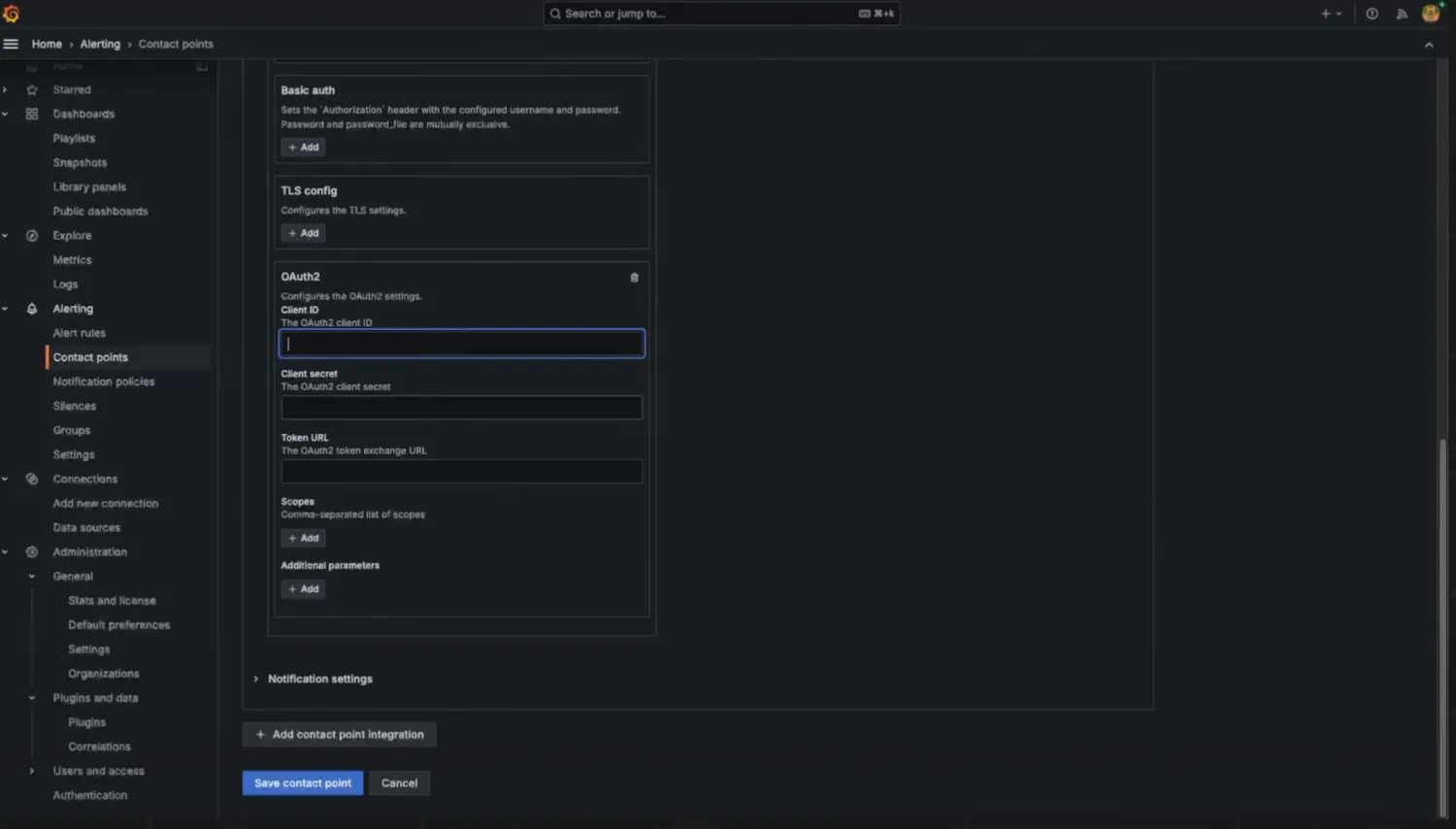Click the Cancel button
1456x829 pixels.
[399, 783]
